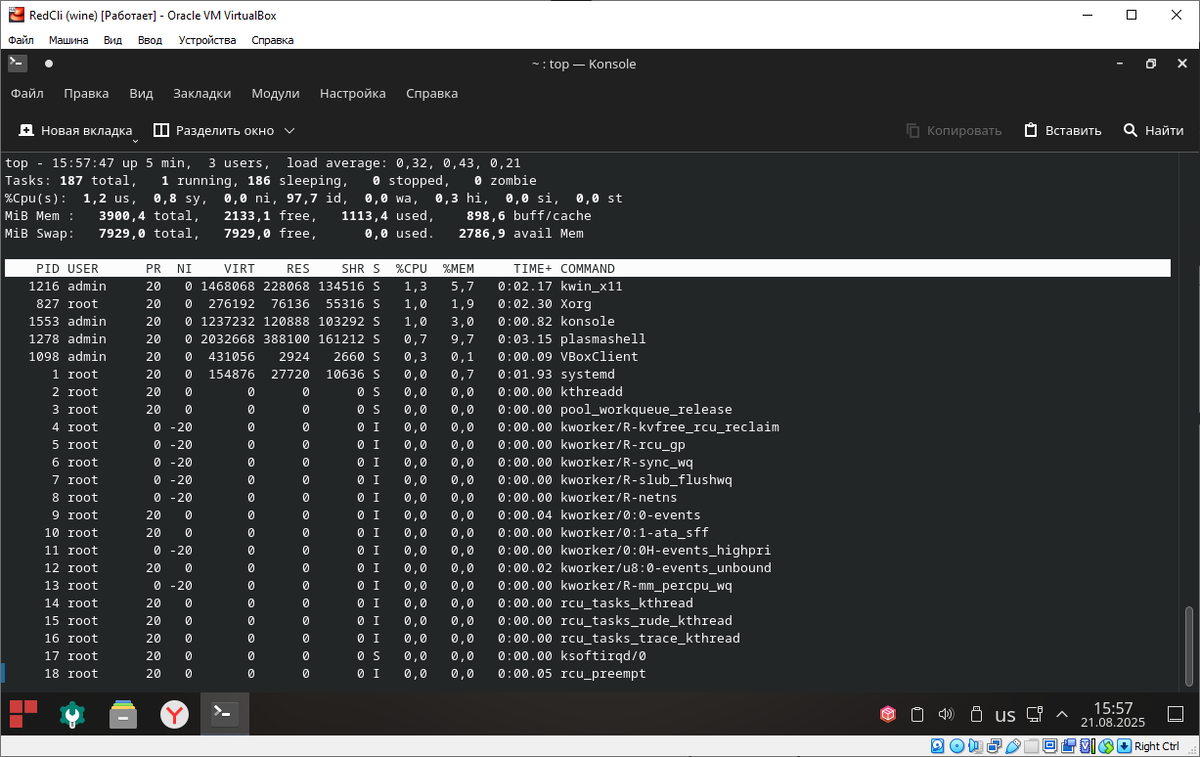Viewport: 1200px width, 757px height.
Task: Open the red package tray icon
Action: click(x=887, y=714)
